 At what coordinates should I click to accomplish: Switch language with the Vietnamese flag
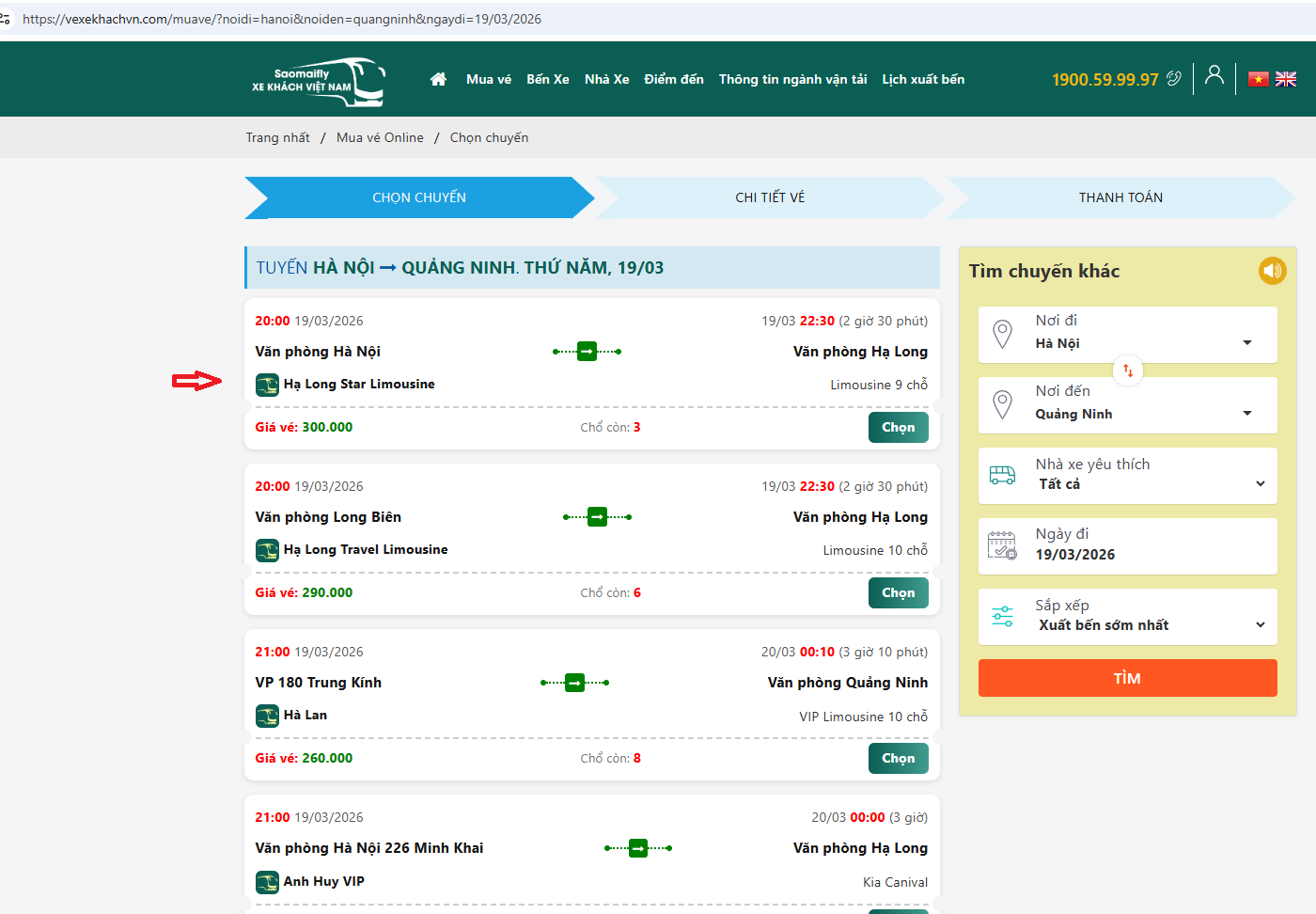(1258, 79)
